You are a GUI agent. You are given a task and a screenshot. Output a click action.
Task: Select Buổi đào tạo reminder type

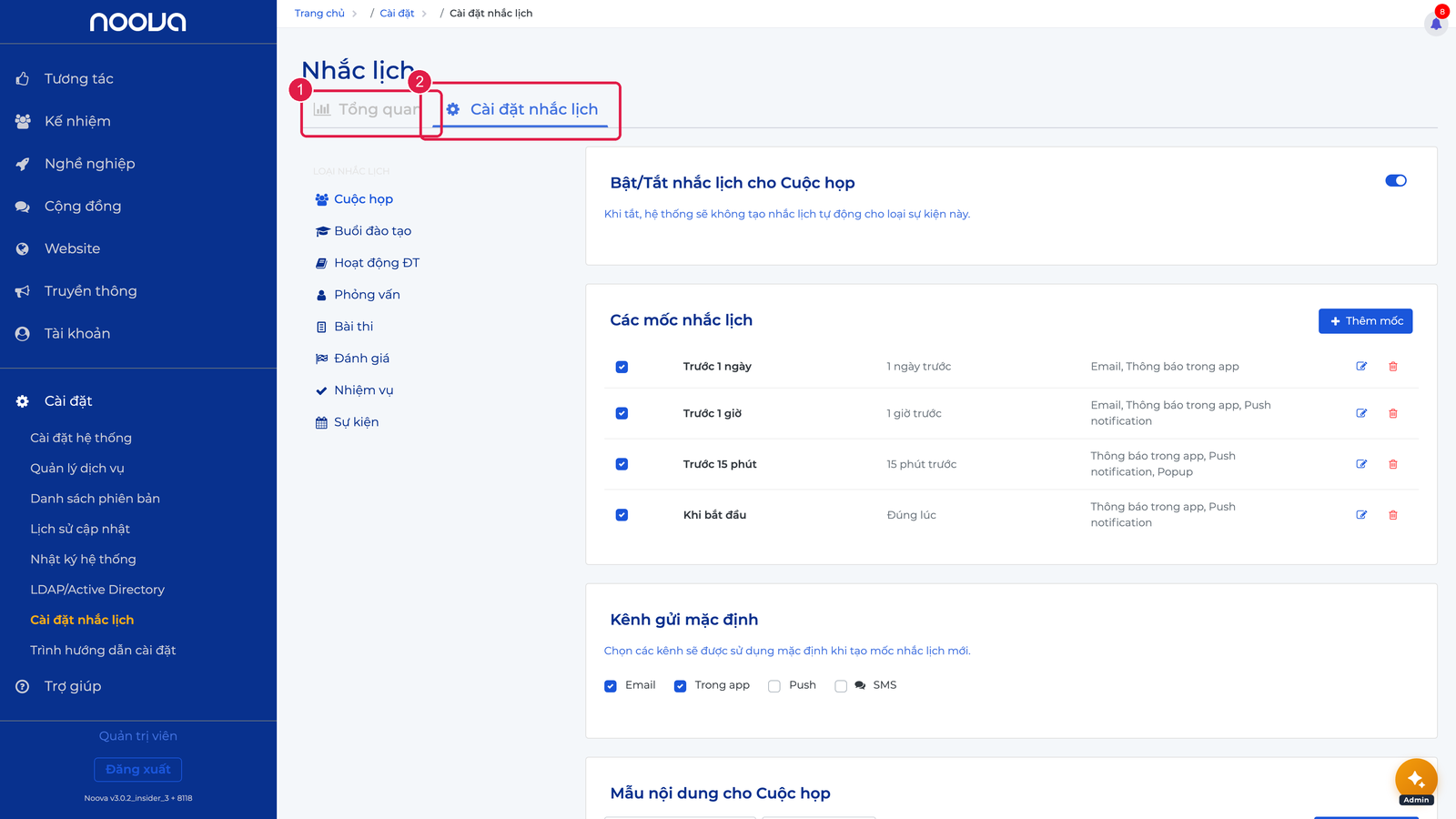(363, 231)
